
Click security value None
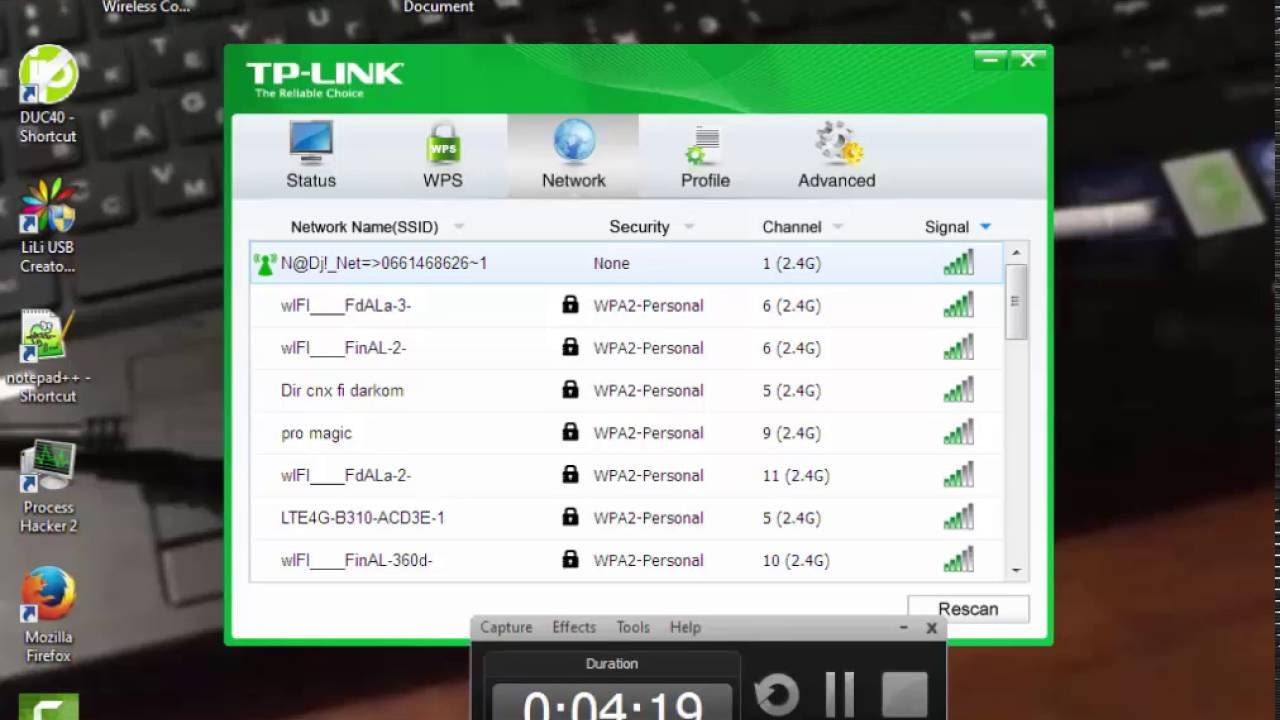tap(611, 264)
